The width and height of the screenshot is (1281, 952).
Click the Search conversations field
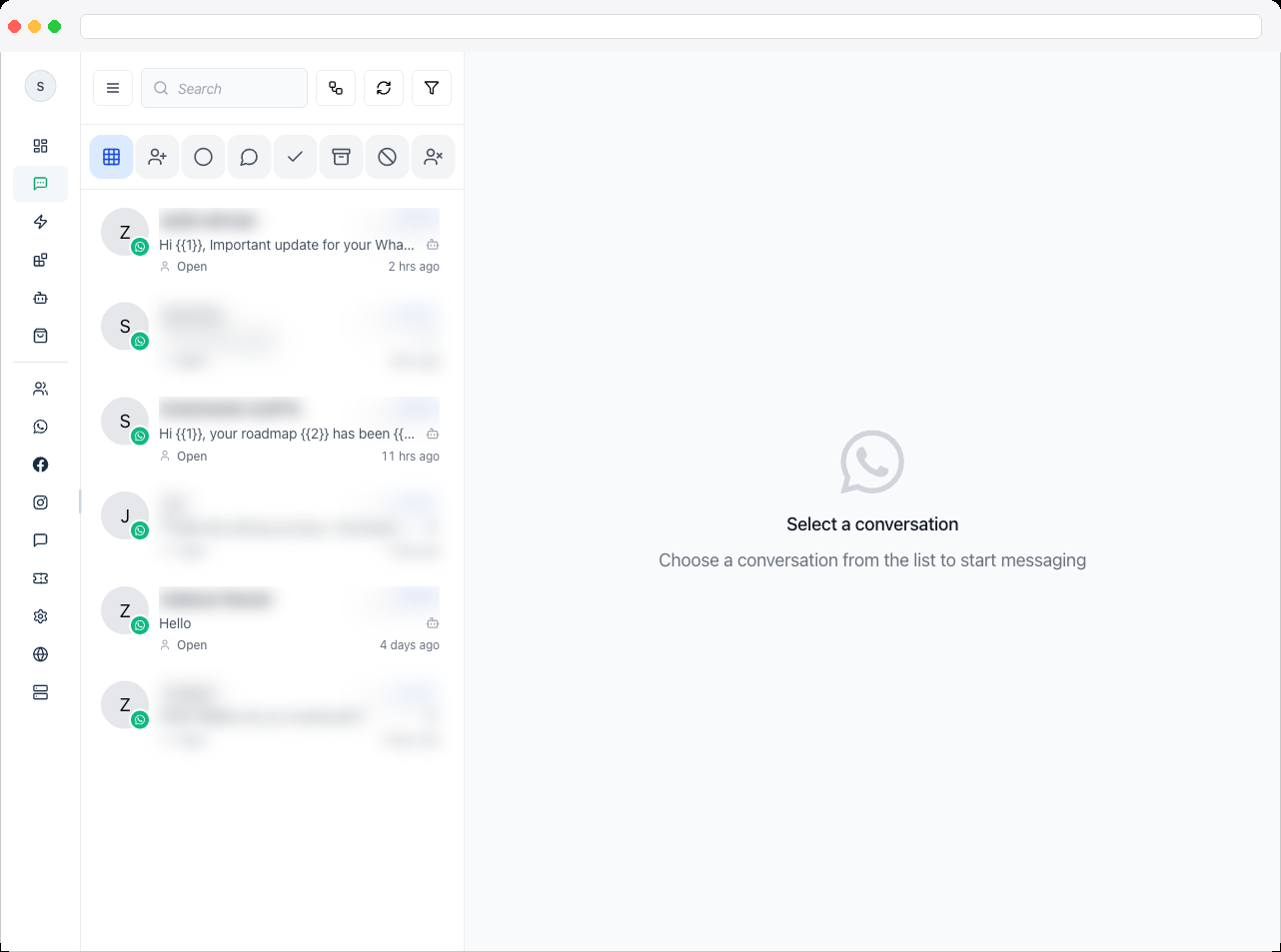pyautogui.click(x=224, y=88)
